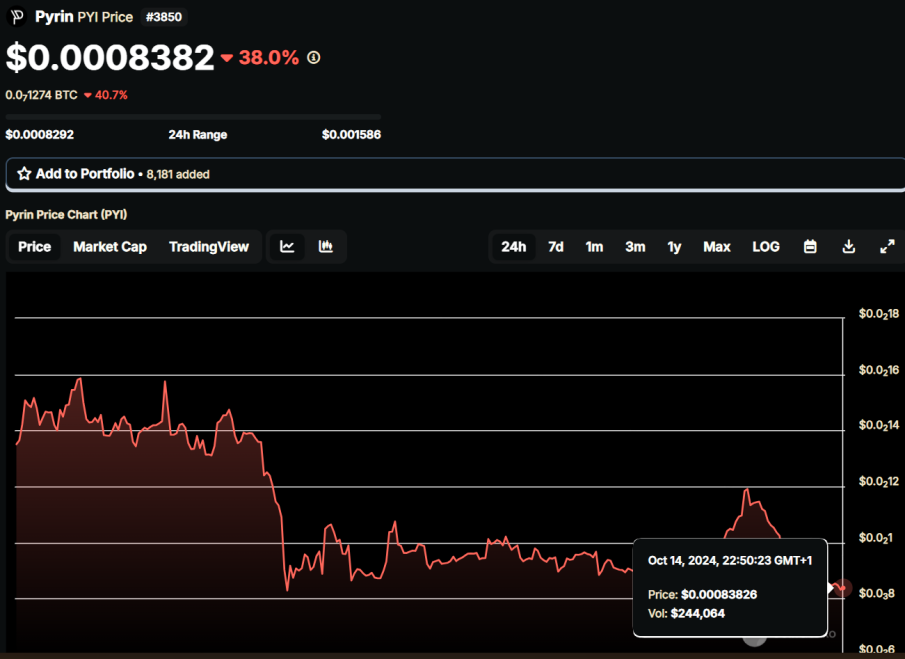Open the price change info icon

tap(313, 58)
